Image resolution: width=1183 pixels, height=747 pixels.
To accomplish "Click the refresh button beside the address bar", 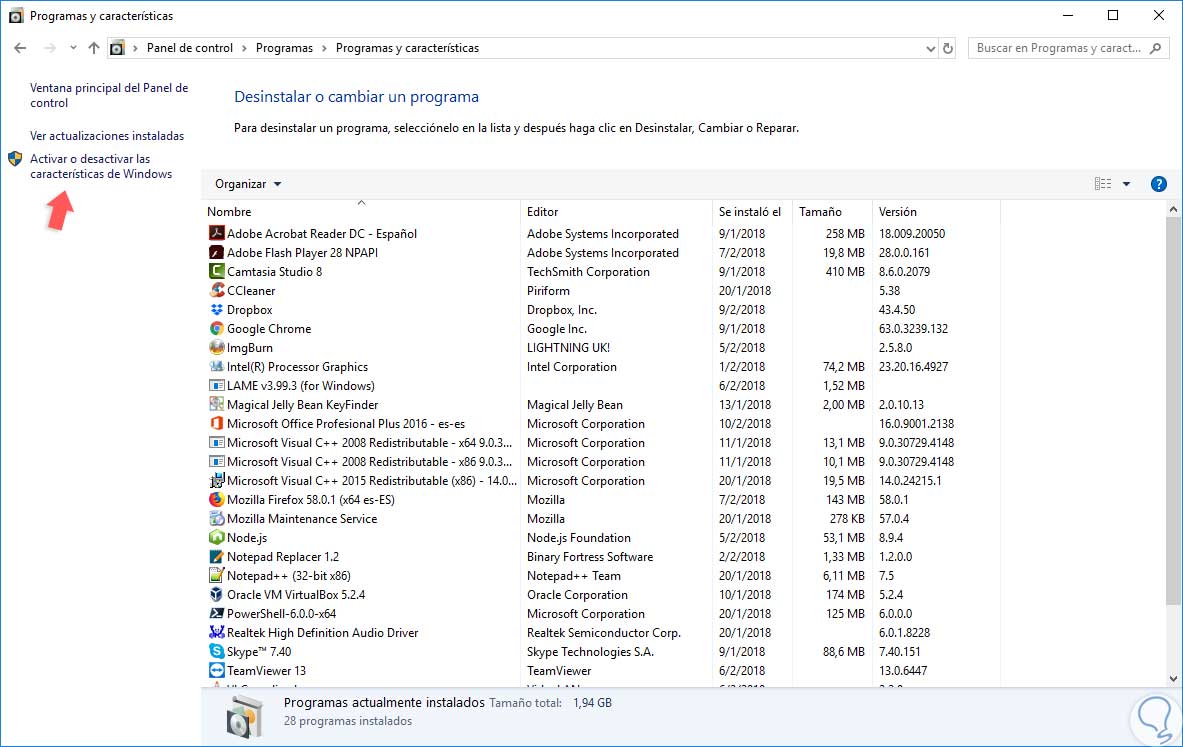I will pyautogui.click(x=948, y=48).
